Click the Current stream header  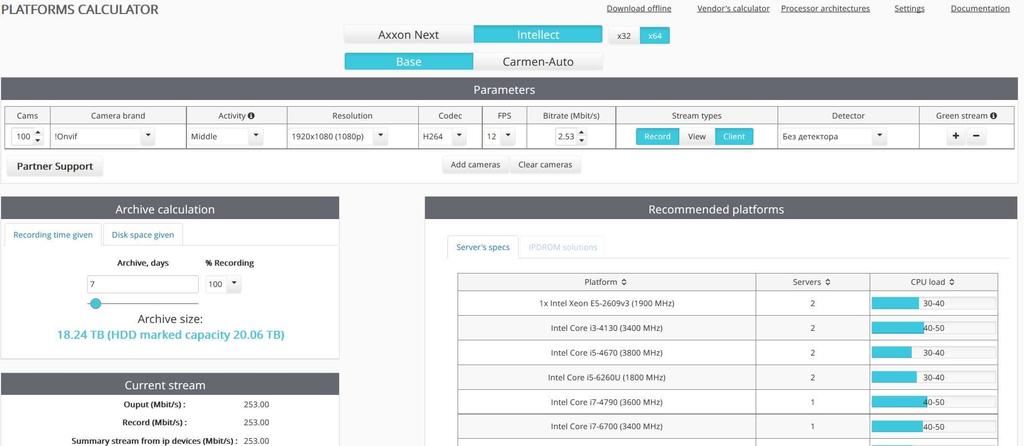(x=170, y=385)
